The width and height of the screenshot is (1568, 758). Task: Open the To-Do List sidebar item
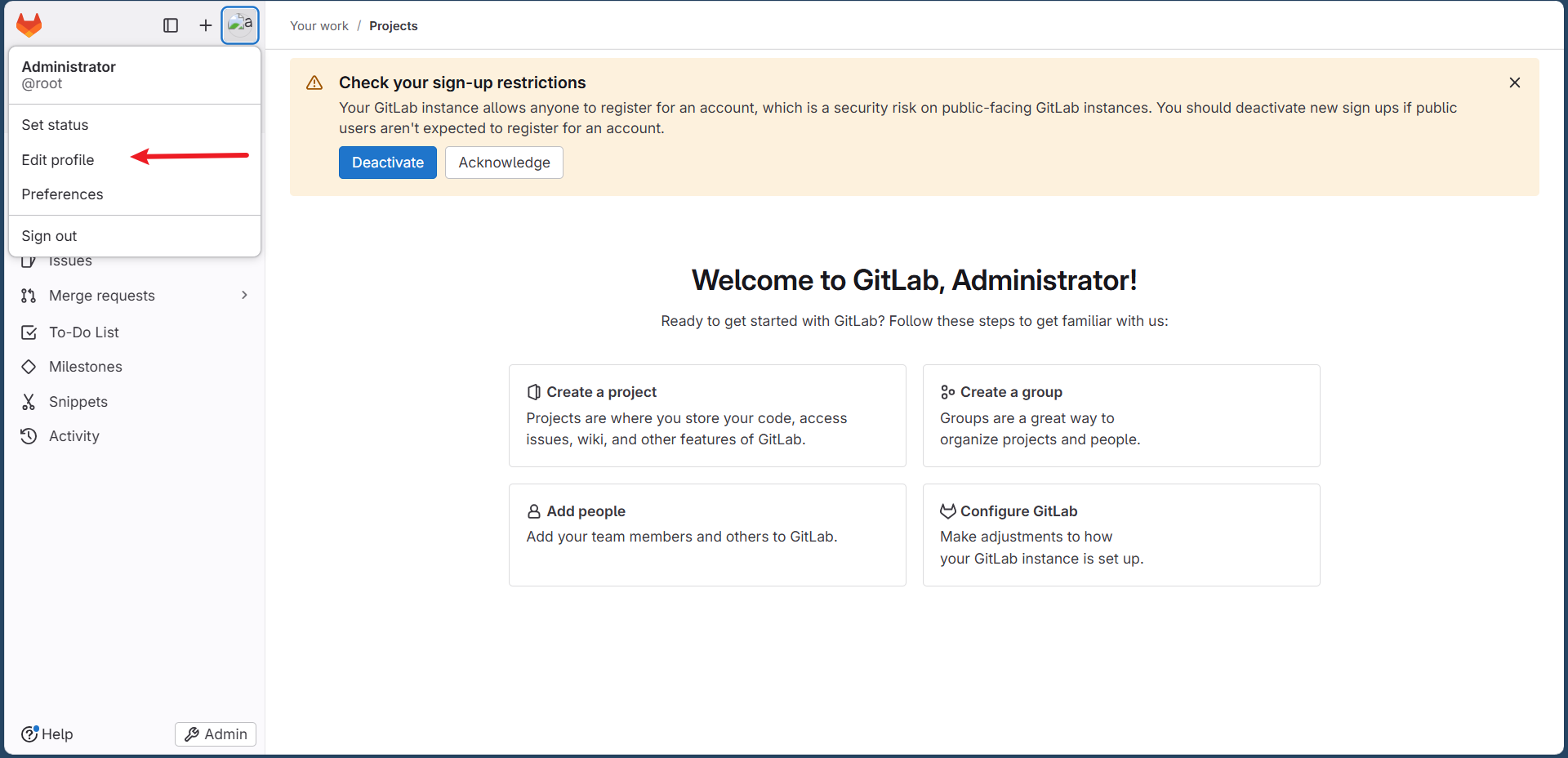(135, 332)
